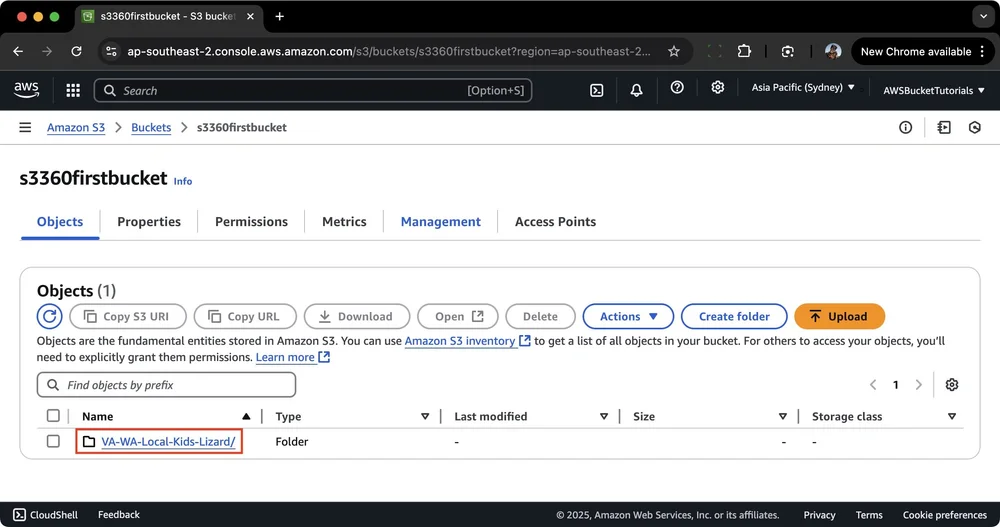Screen dimensions: 1000x527
Task: Open Cookie preferences footer link
Action: pos(945,515)
